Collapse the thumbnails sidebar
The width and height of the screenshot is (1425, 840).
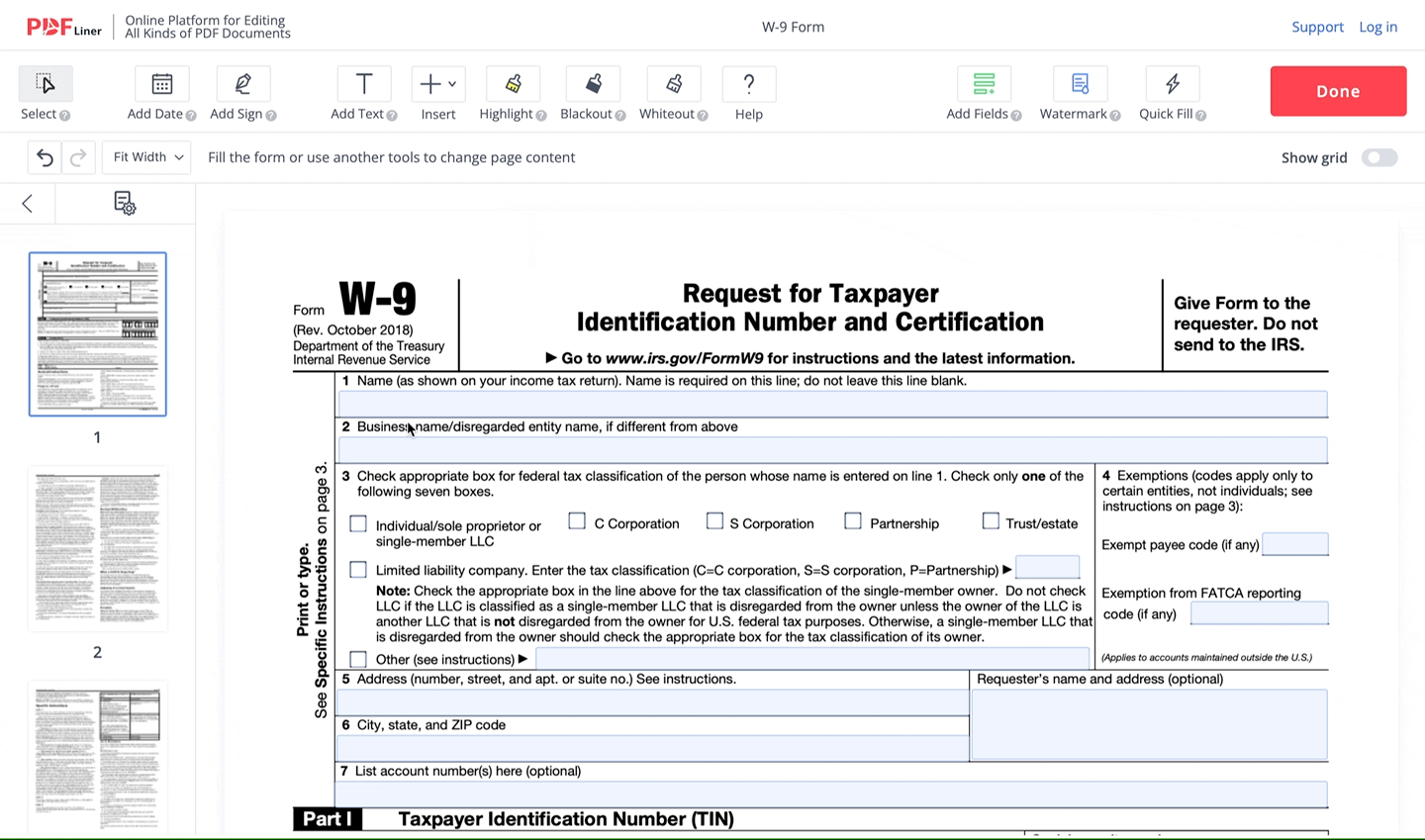[x=27, y=203]
